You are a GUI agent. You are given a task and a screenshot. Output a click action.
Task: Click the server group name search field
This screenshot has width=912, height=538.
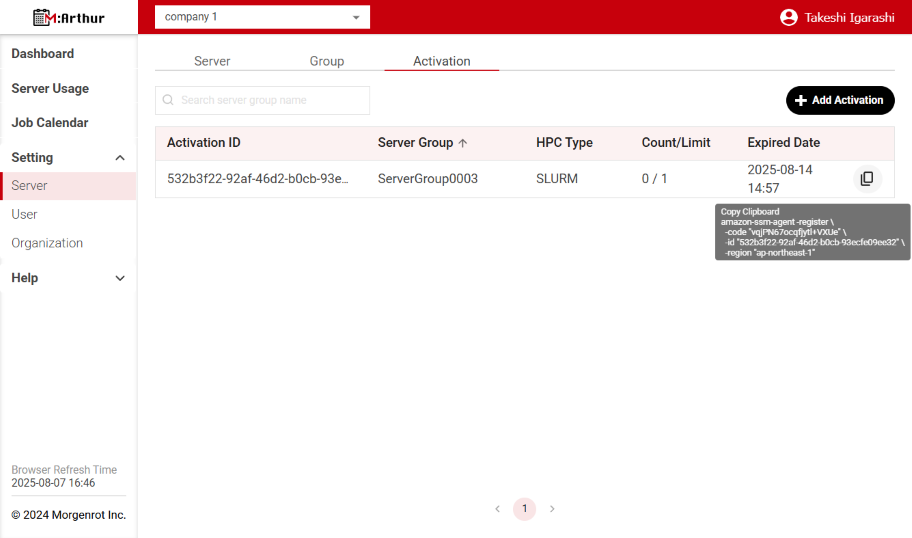270,100
